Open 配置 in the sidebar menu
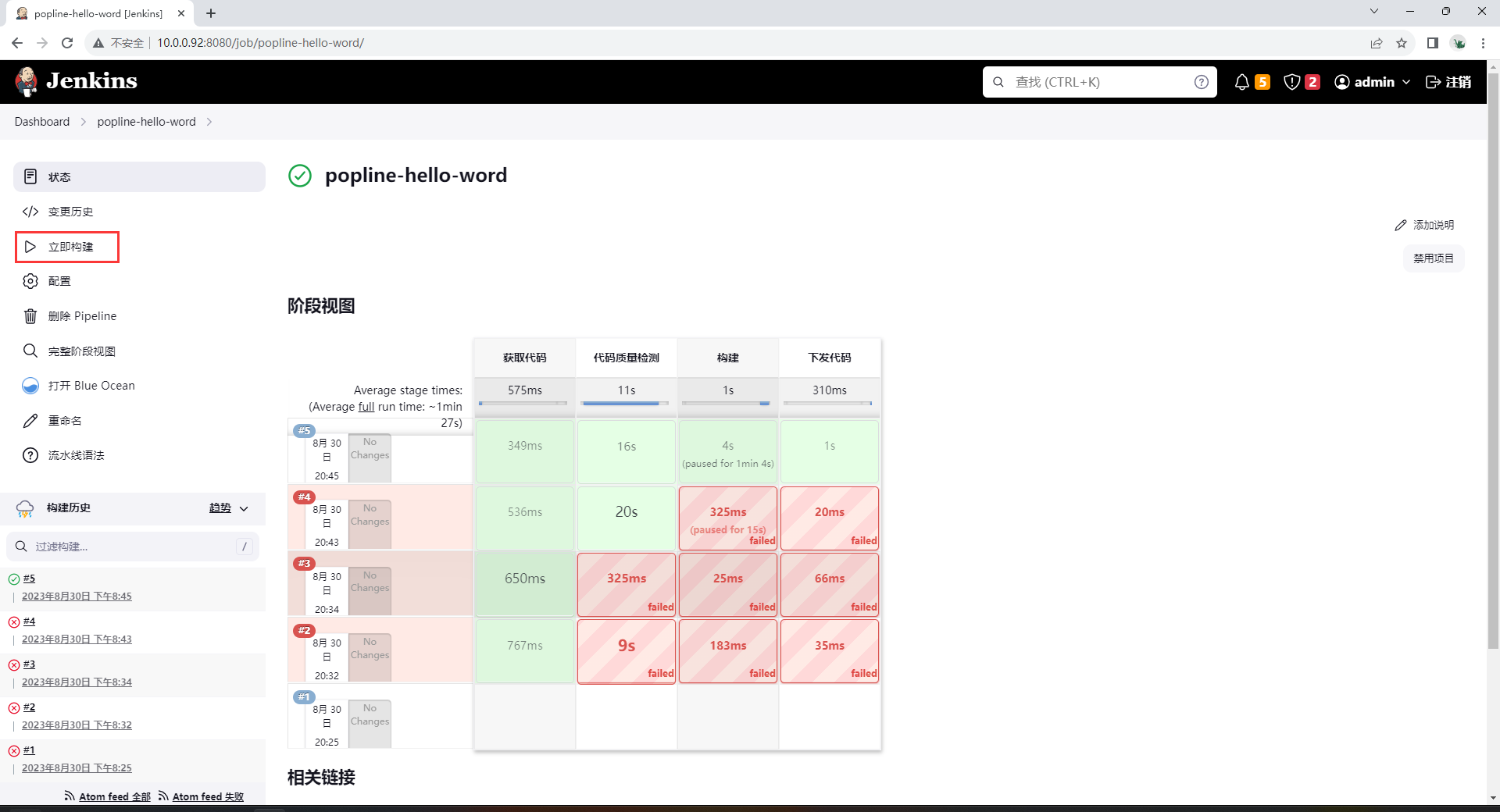Screen dimensions: 1500x812 click(139, 281)
